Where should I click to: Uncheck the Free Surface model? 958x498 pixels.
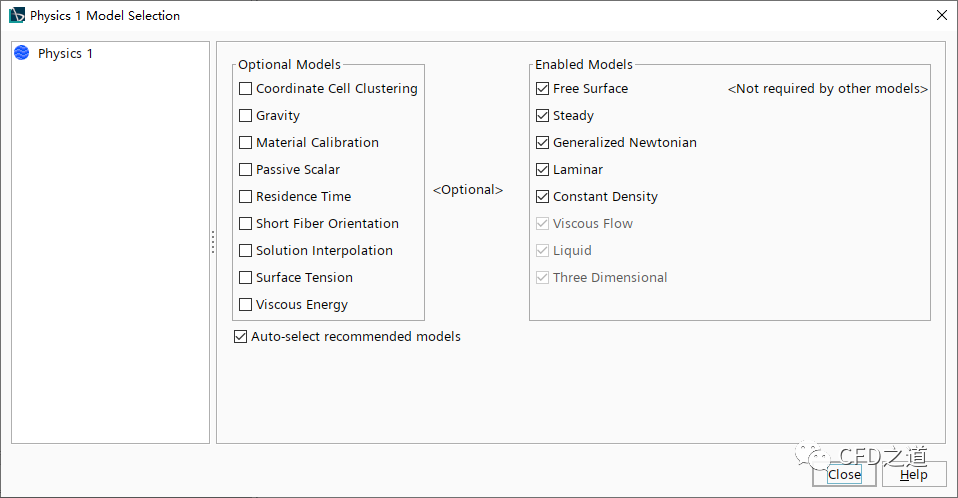[x=543, y=89]
